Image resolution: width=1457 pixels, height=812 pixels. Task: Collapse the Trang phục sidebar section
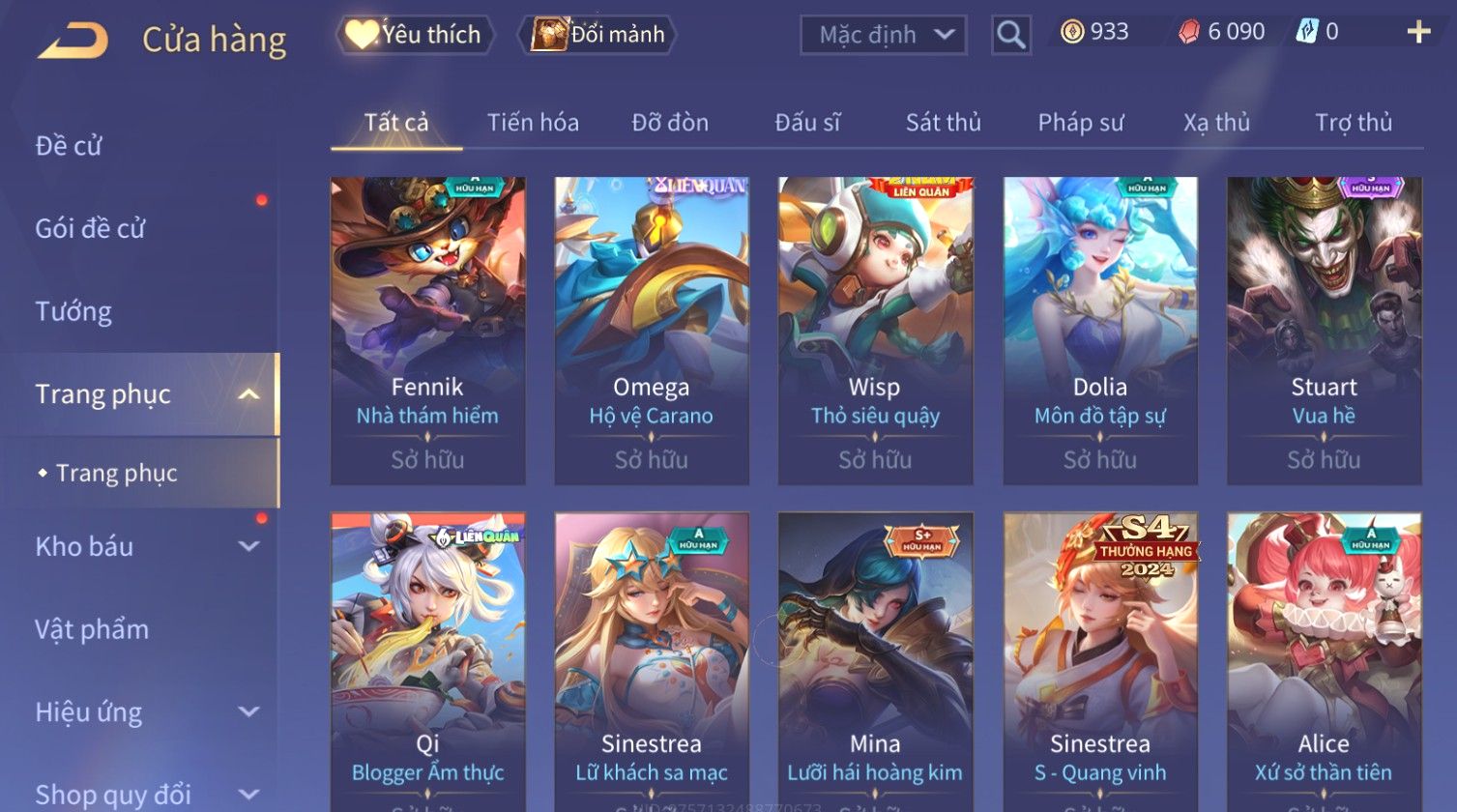click(248, 394)
